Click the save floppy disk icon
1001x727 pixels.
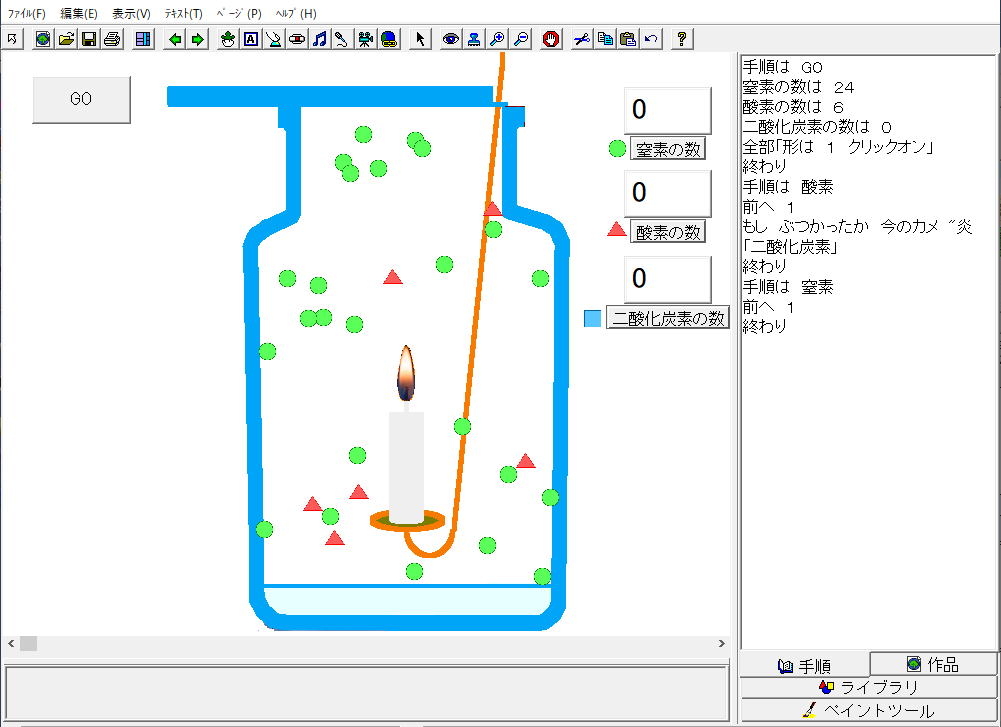point(89,39)
